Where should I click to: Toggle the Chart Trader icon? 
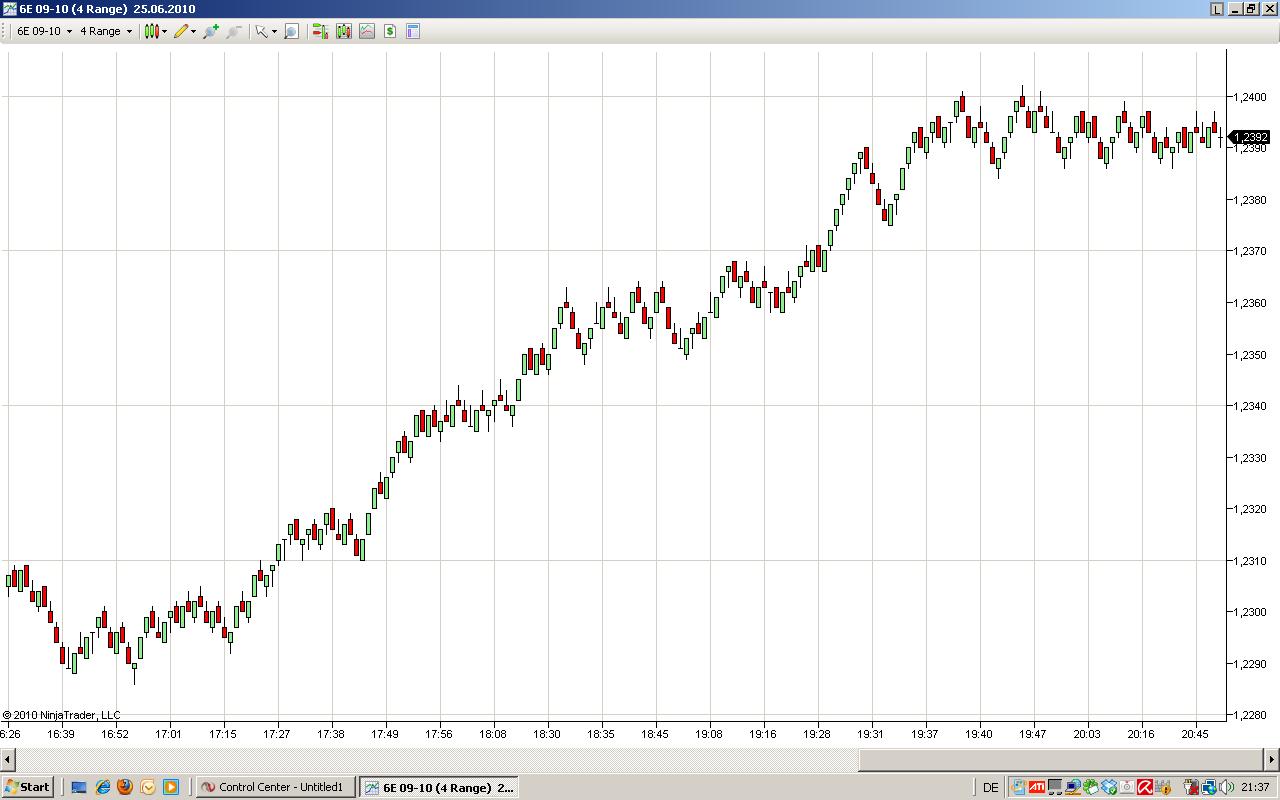click(320, 31)
